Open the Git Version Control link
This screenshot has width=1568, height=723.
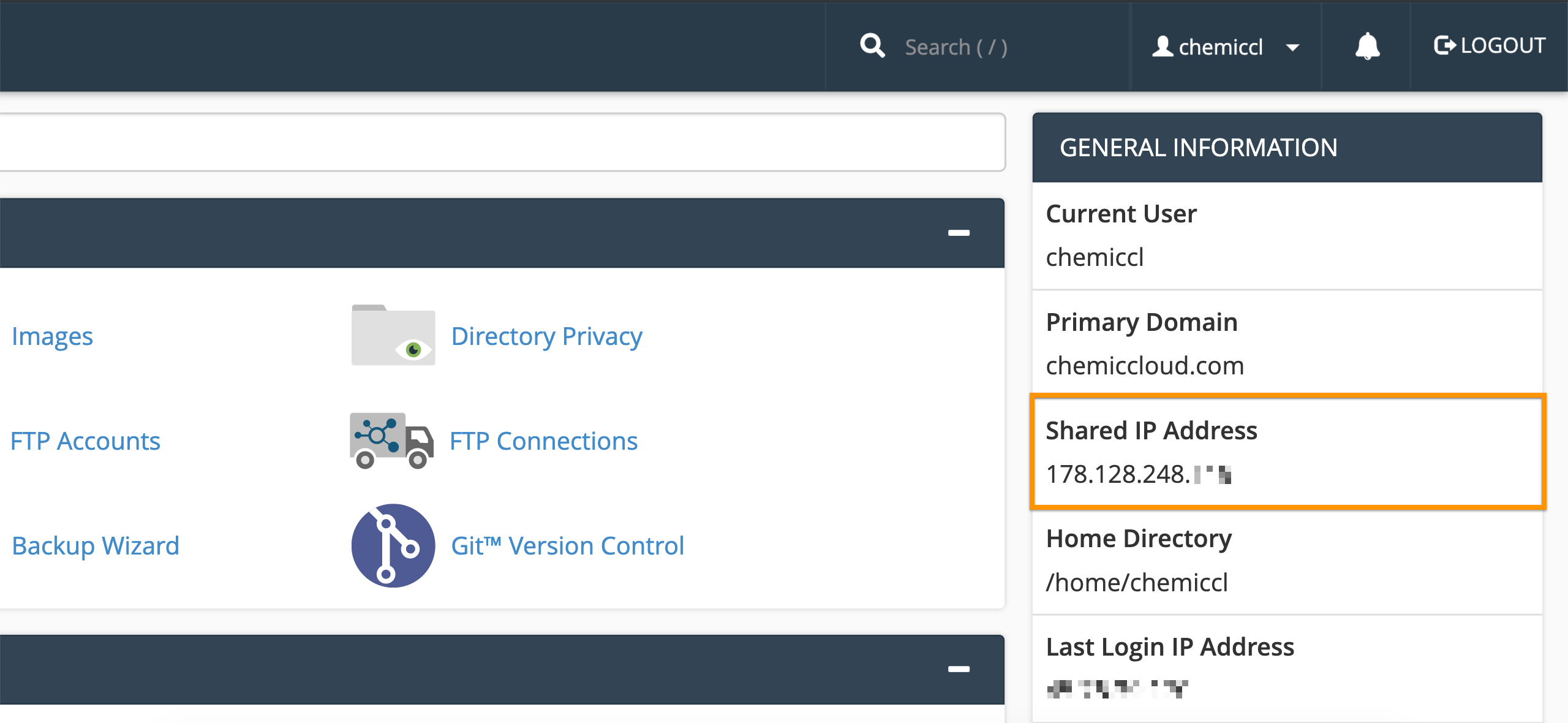567,546
